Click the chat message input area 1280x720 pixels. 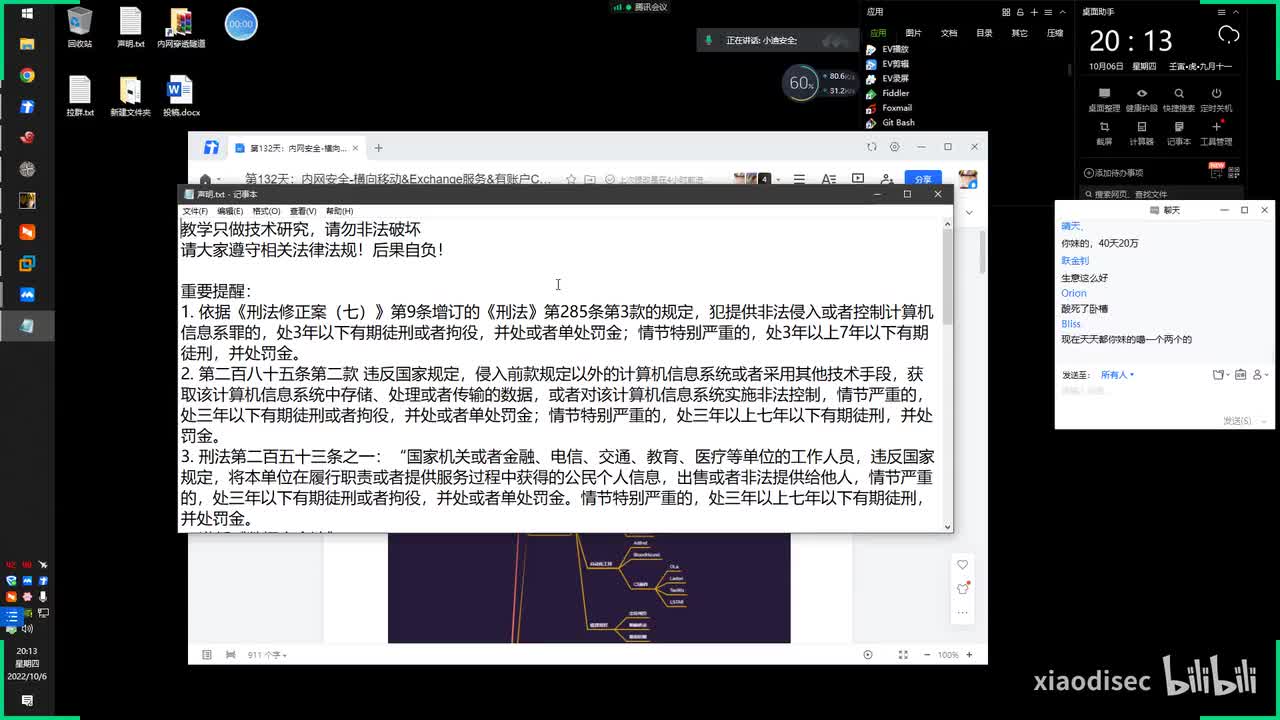click(x=1163, y=397)
